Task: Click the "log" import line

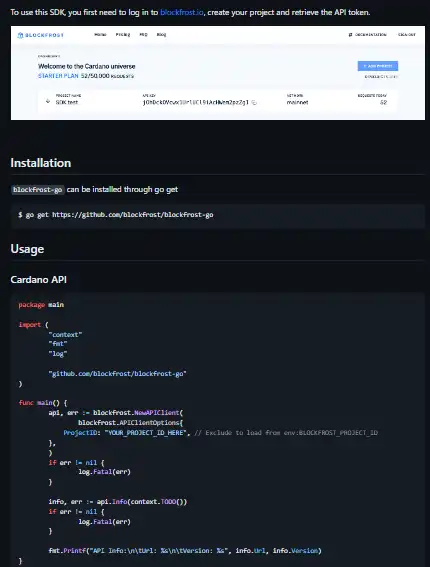Action: (58, 354)
